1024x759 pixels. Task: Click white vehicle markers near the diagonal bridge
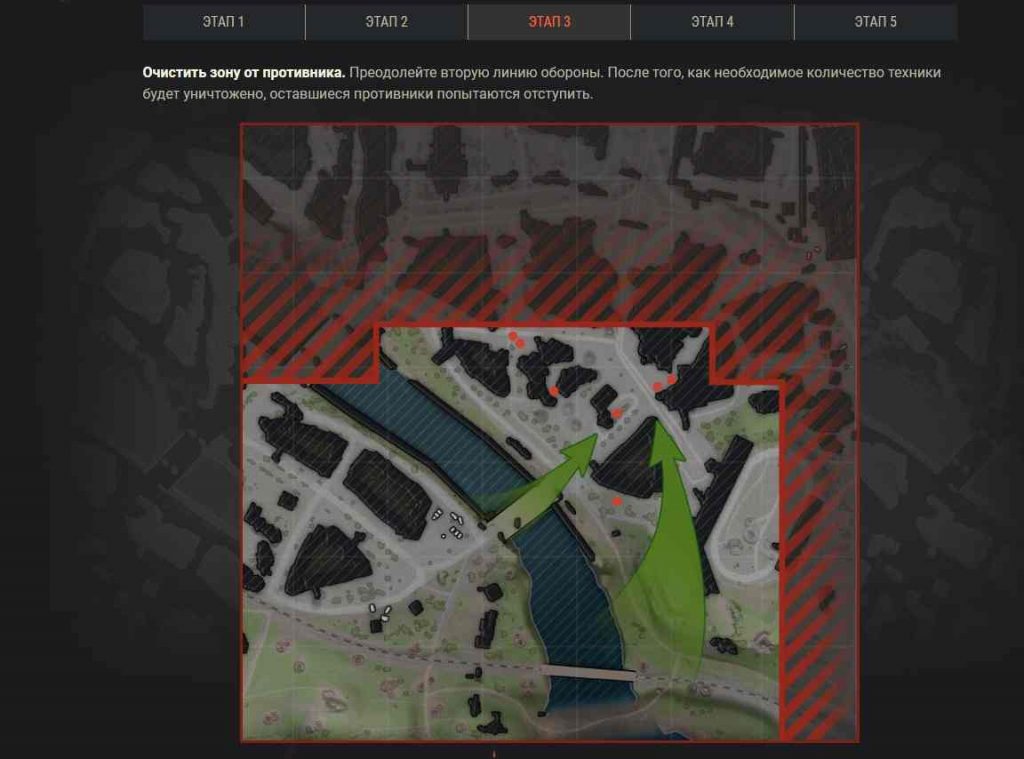point(453,524)
